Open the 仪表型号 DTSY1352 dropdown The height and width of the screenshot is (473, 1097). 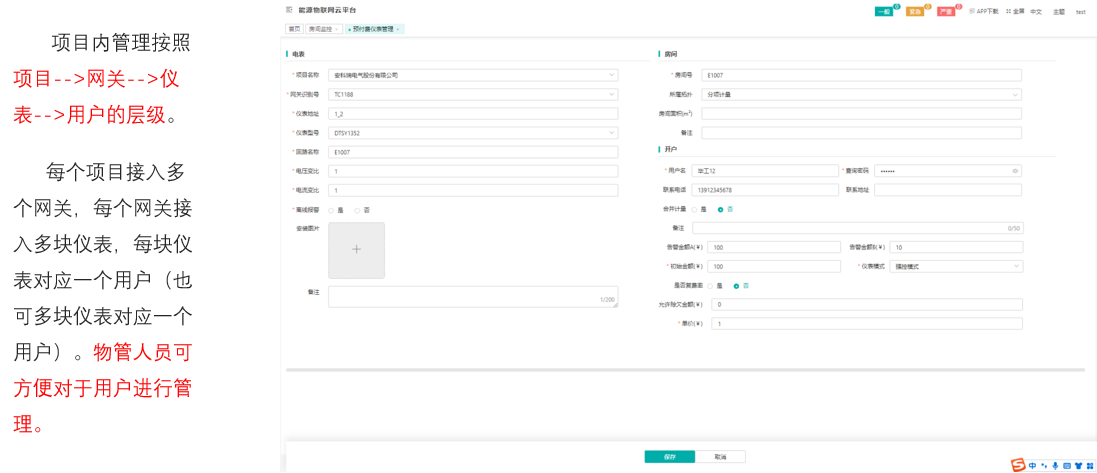611,132
